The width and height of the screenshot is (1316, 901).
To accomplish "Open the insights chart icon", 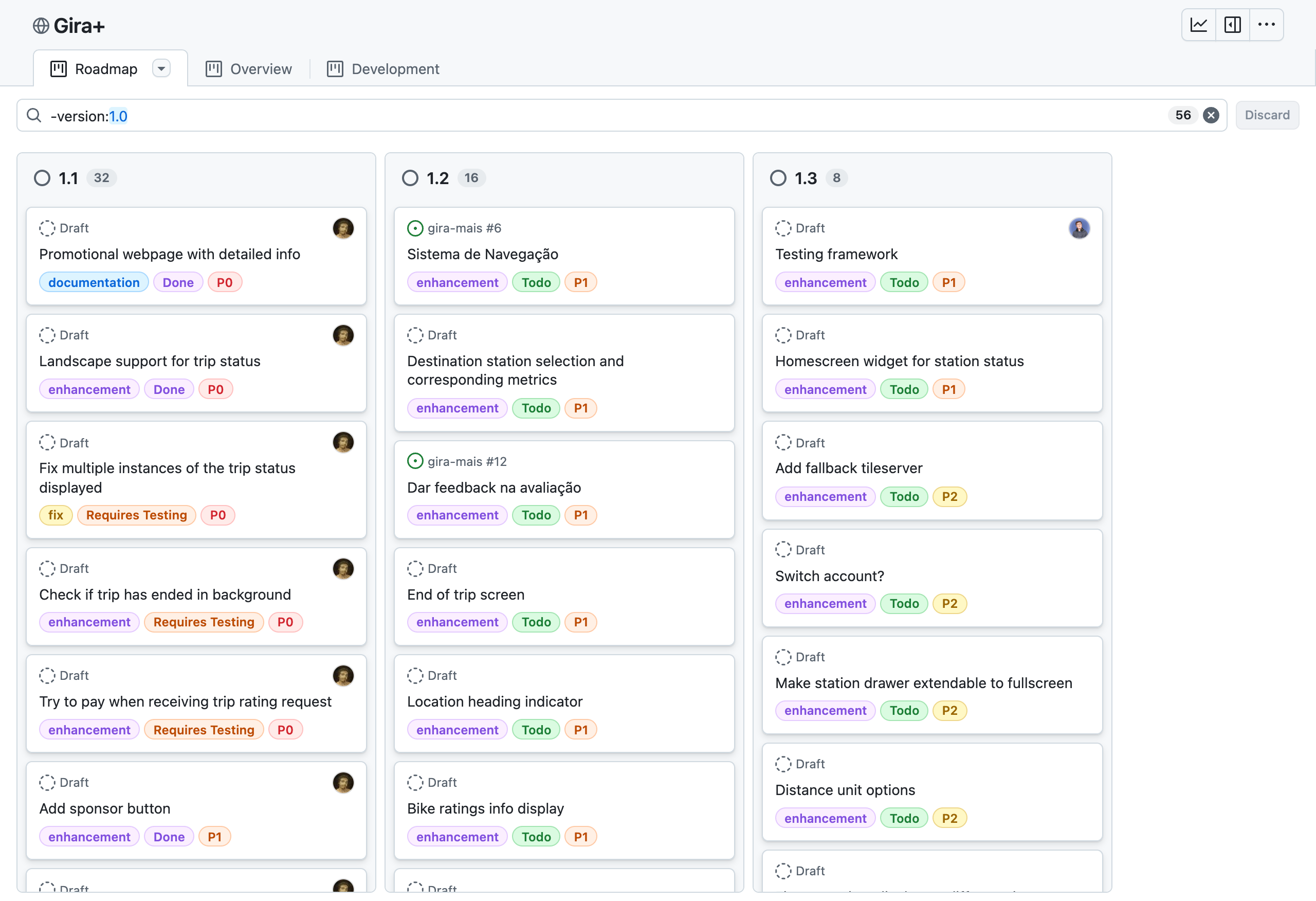I will point(1198,25).
